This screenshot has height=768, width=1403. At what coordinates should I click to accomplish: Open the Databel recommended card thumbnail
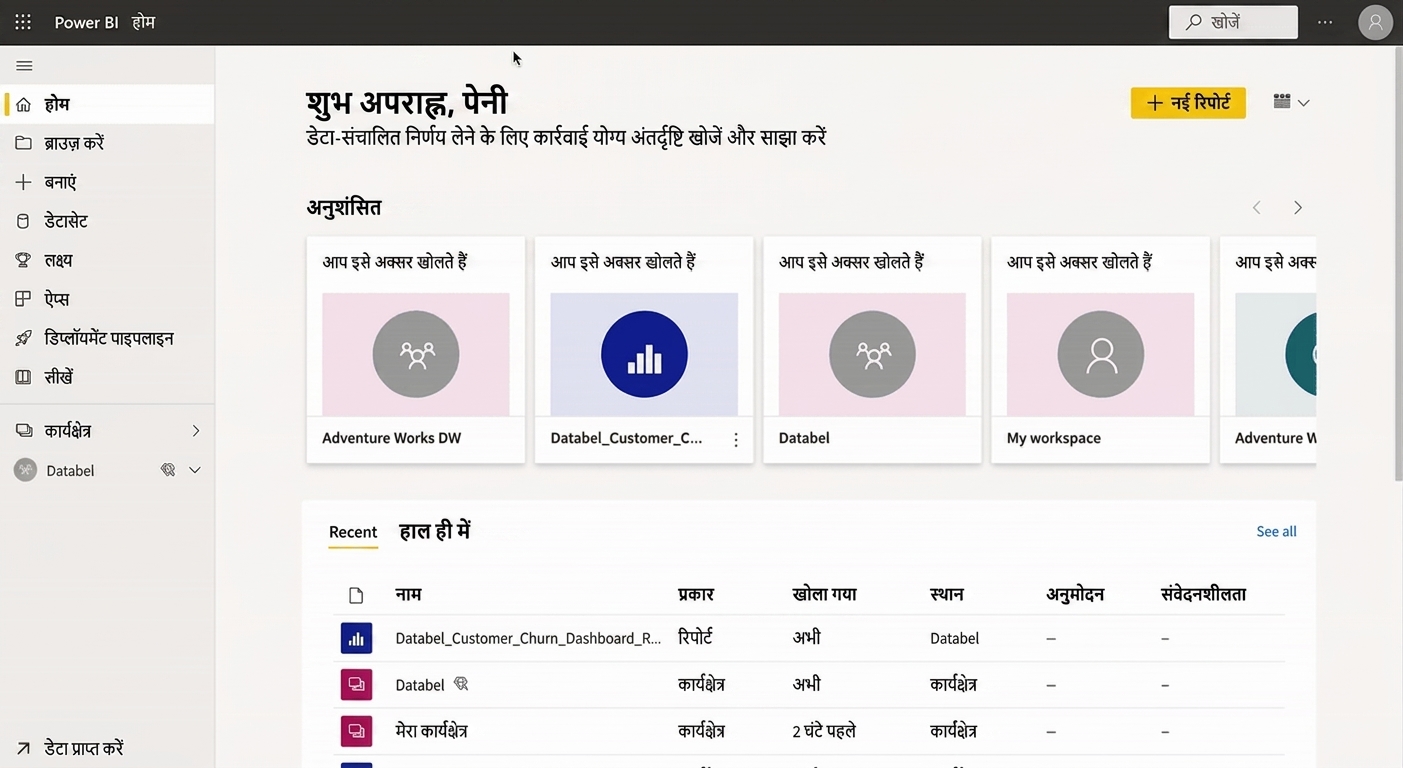coord(872,354)
